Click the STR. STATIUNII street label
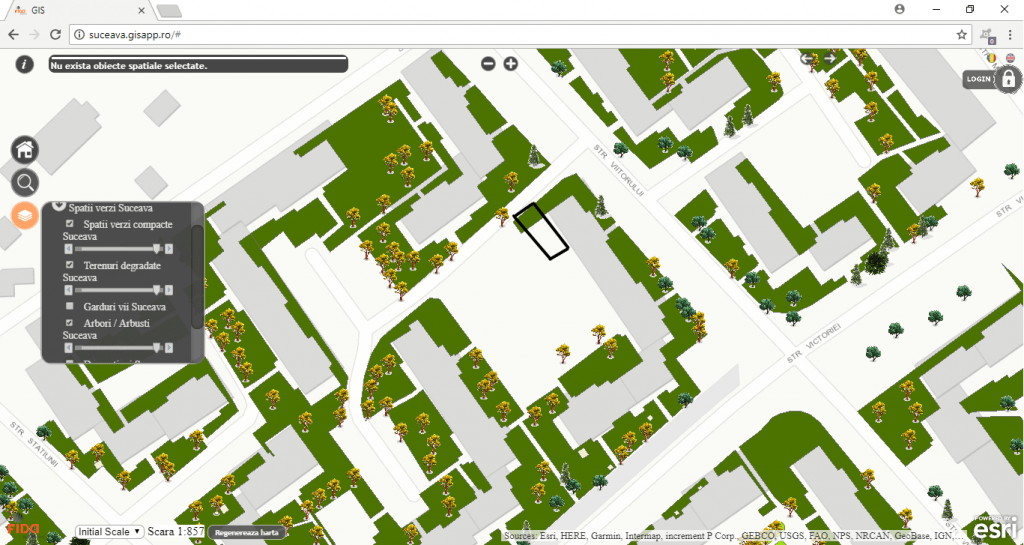 pyautogui.click(x=35, y=444)
